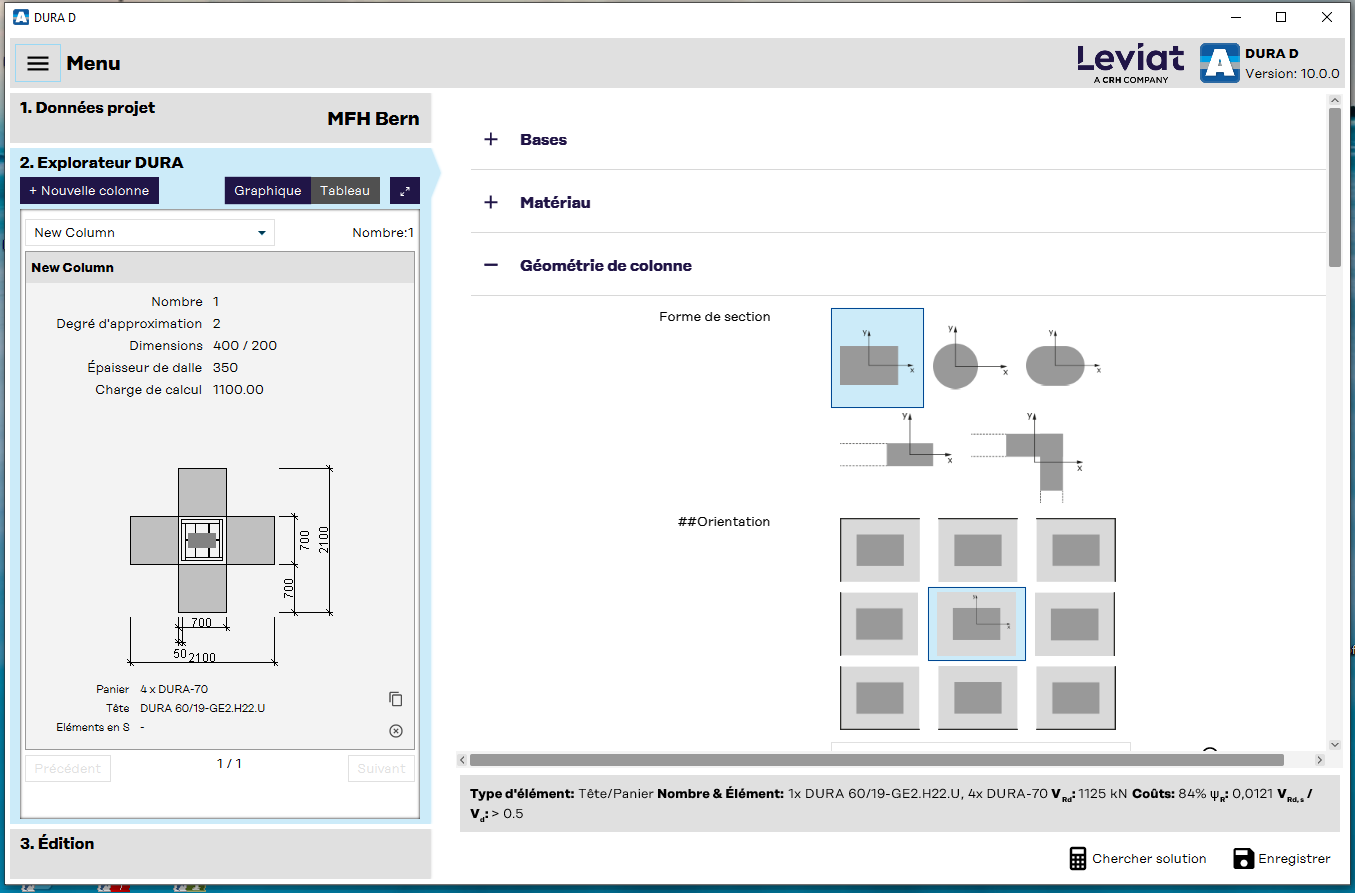Click the scroll right arrow
The width and height of the screenshot is (1355, 893).
click(1319, 760)
